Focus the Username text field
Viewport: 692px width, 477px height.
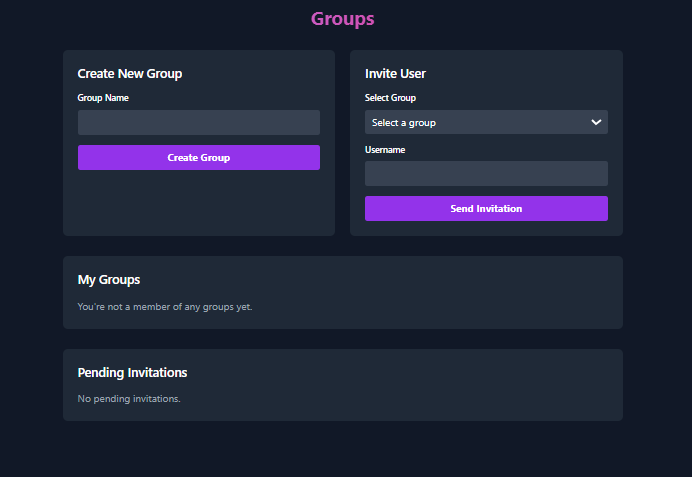tap(486, 174)
